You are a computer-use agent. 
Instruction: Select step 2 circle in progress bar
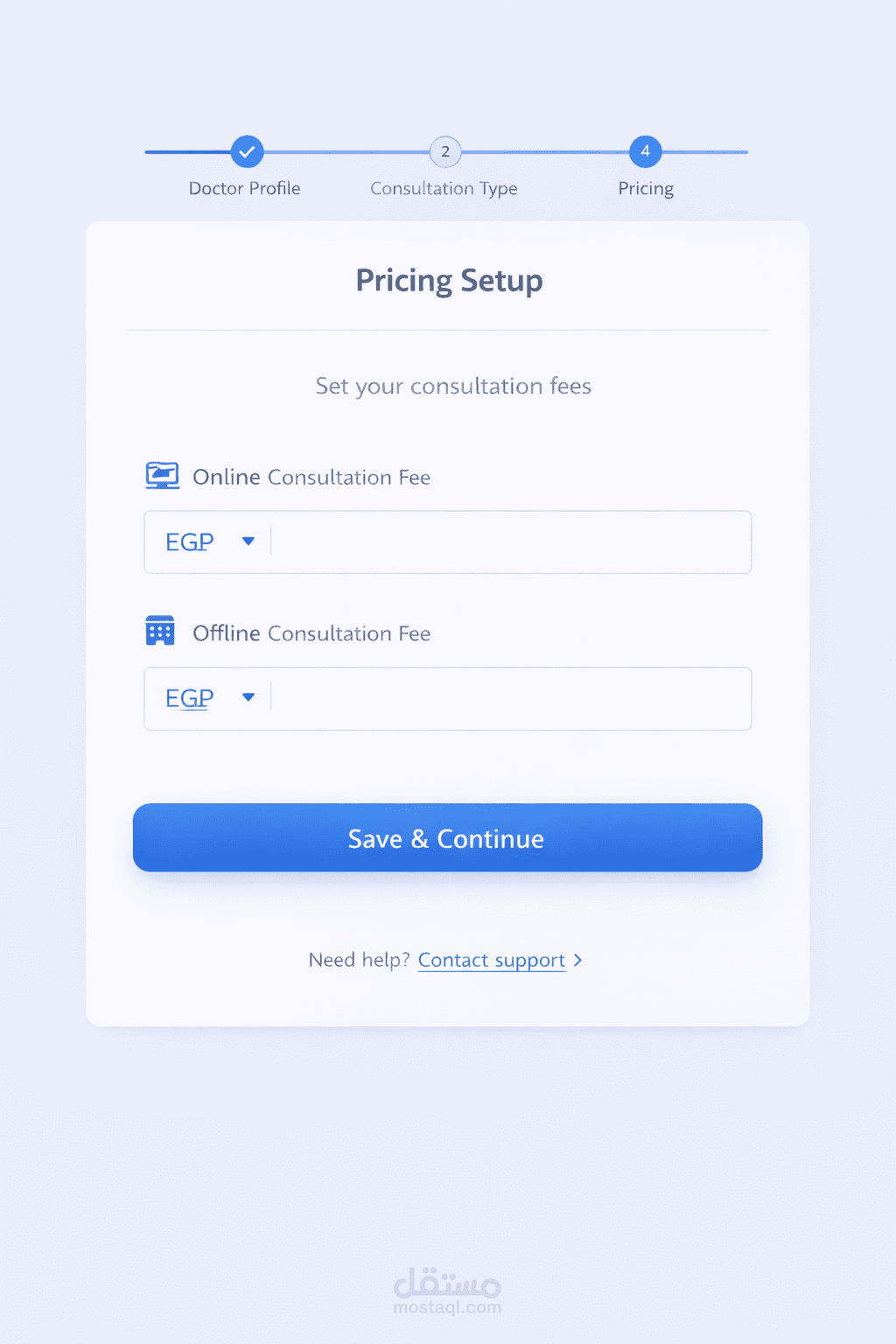point(445,151)
